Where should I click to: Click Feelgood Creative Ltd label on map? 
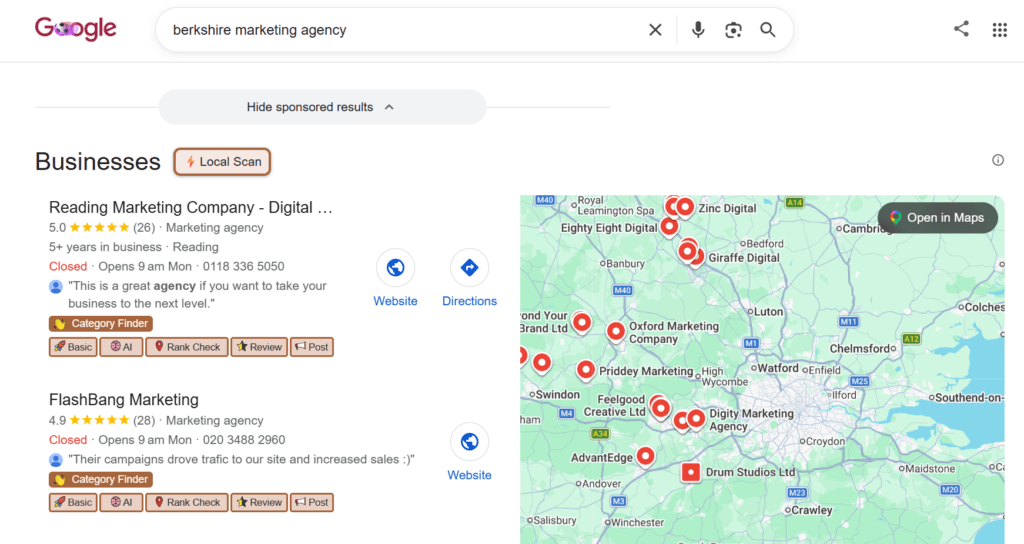click(615, 406)
